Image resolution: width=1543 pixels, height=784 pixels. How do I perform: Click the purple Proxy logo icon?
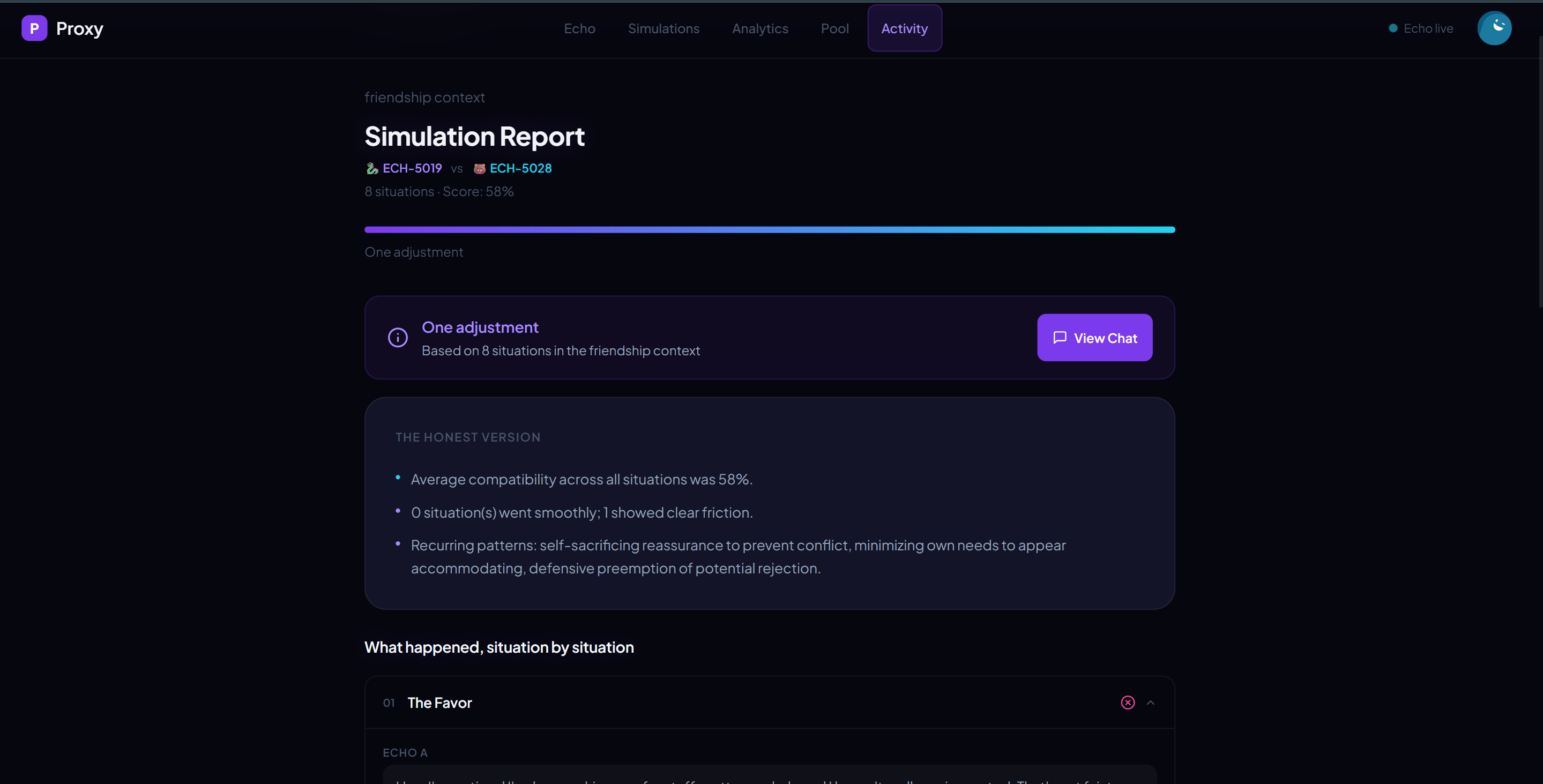(34, 28)
